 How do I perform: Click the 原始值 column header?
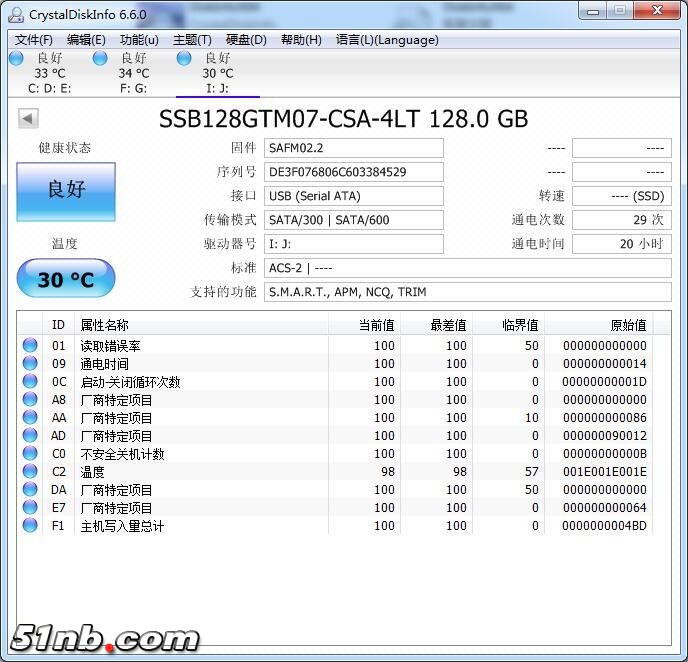tap(598, 325)
